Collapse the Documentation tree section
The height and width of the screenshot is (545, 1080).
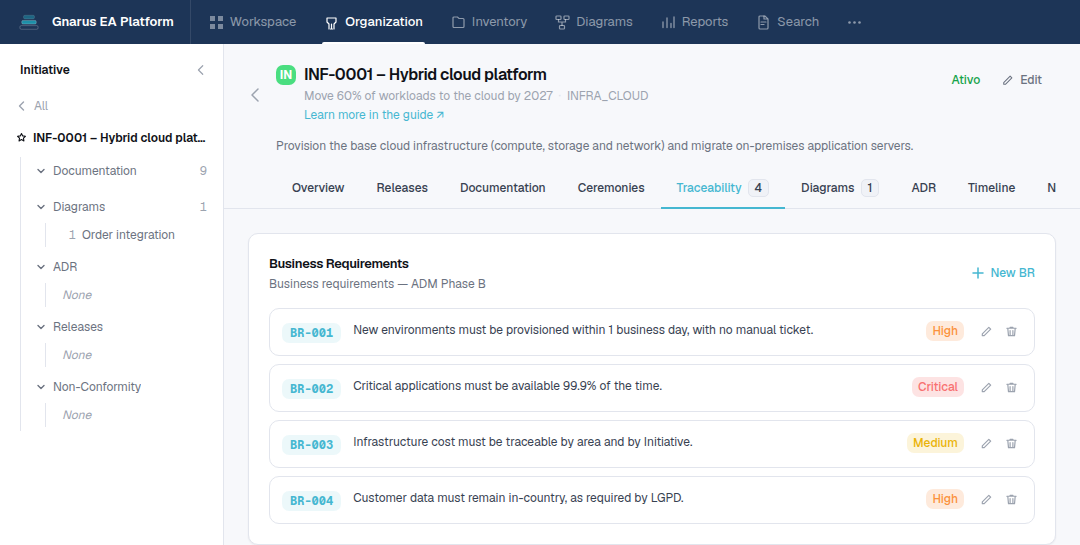point(41,171)
